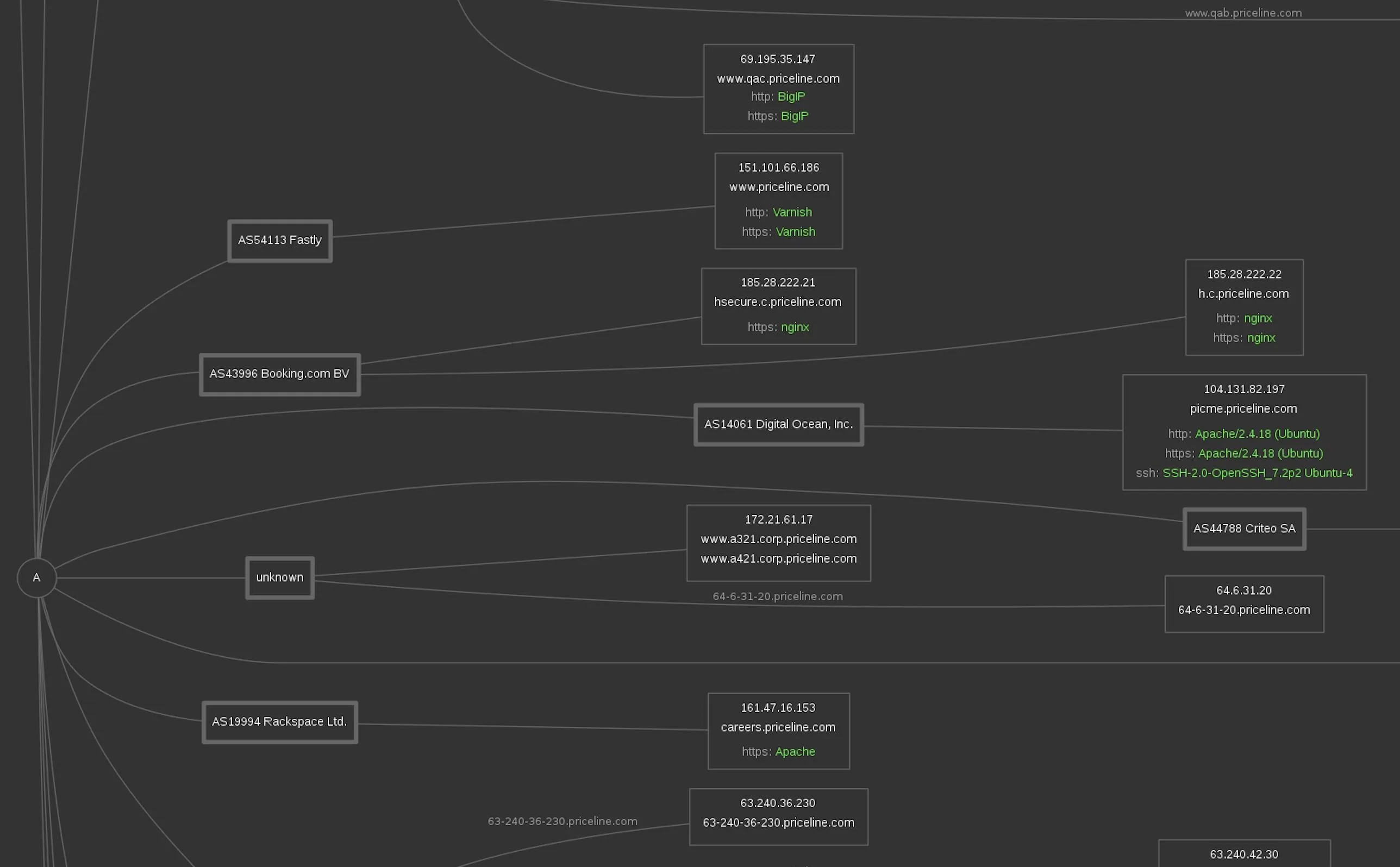Viewport: 1400px width, 867px height.
Task: Select the AS14061 Digital Ocean, Inc. node
Action: coord(778,424)
